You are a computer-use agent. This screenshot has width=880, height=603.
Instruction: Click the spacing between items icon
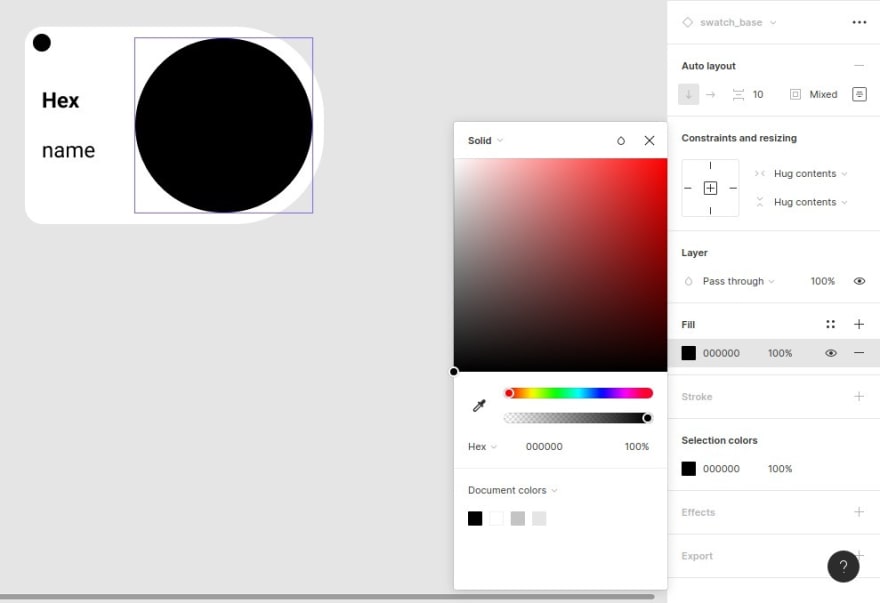click(738, 94)
